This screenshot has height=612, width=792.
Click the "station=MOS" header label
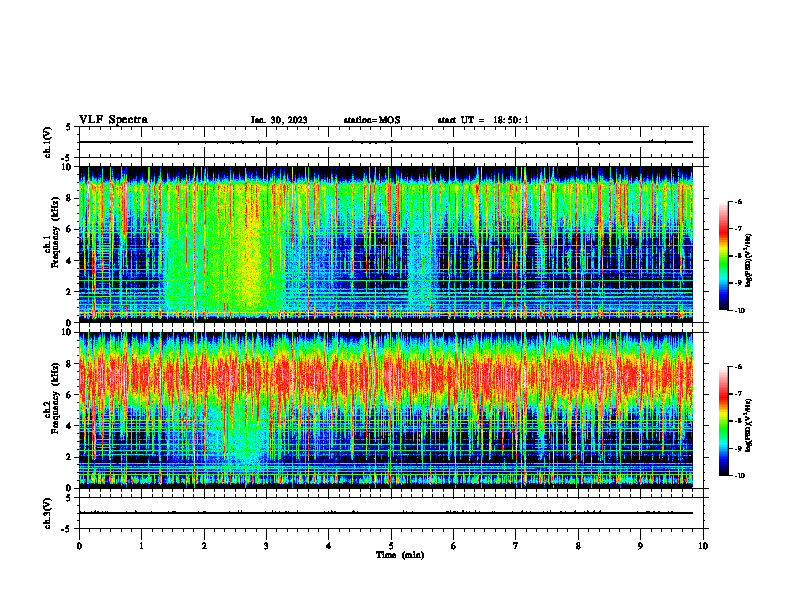point(372,120)
